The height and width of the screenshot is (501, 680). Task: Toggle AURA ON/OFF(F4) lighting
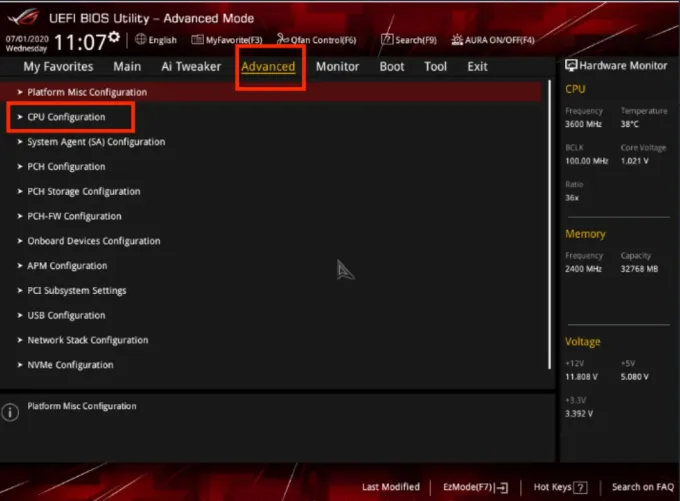[457, 40]
